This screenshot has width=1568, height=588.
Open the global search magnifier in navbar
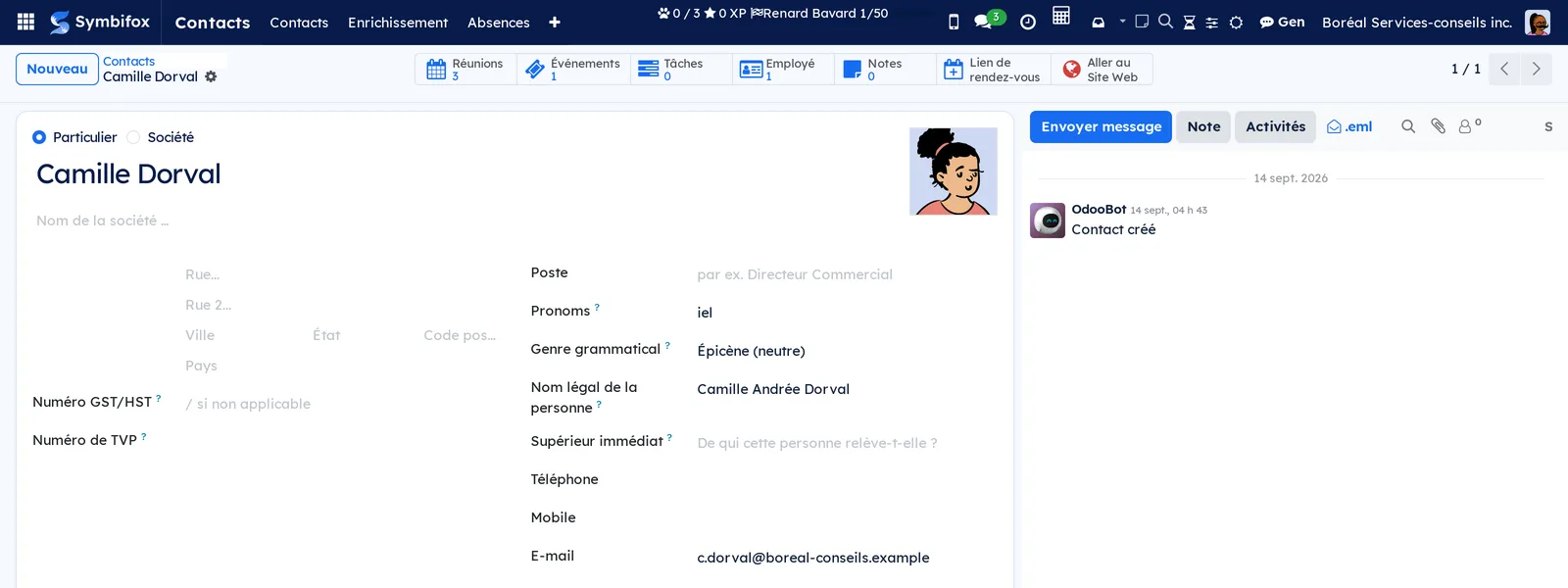[x=1165, y=22]
